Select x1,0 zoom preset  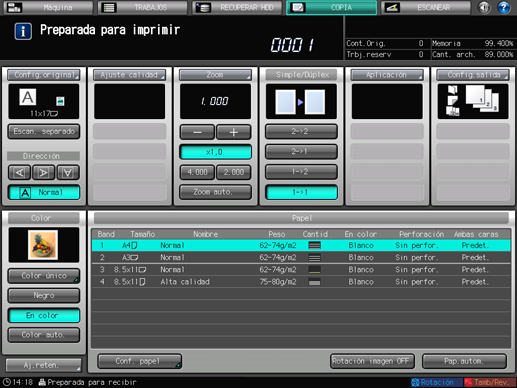tap(215, 152)
